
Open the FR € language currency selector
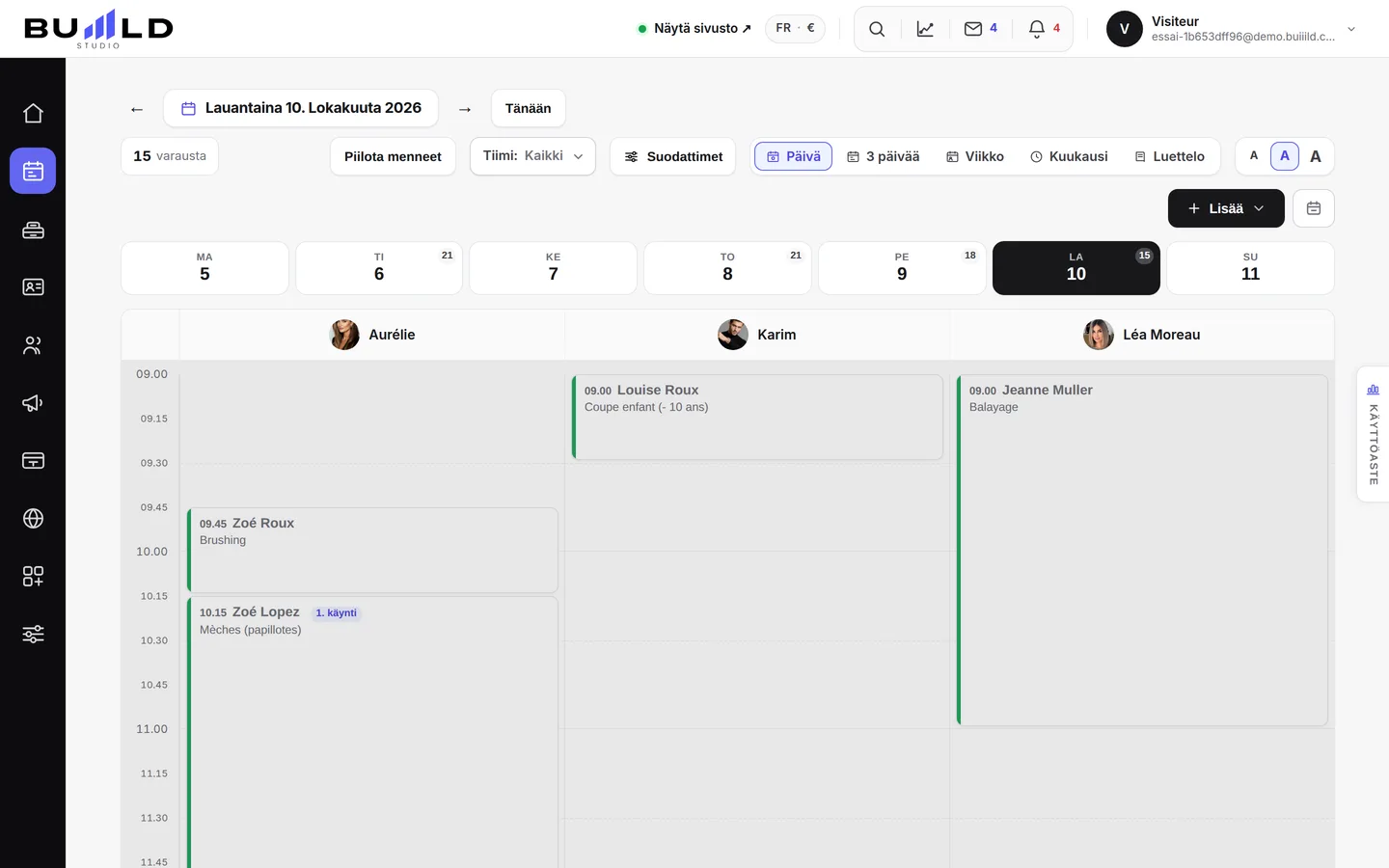[x=795, y=29]
